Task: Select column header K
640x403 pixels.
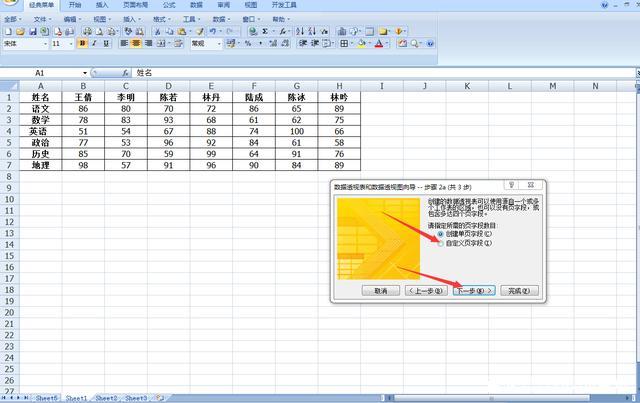Action: (467, 86)
